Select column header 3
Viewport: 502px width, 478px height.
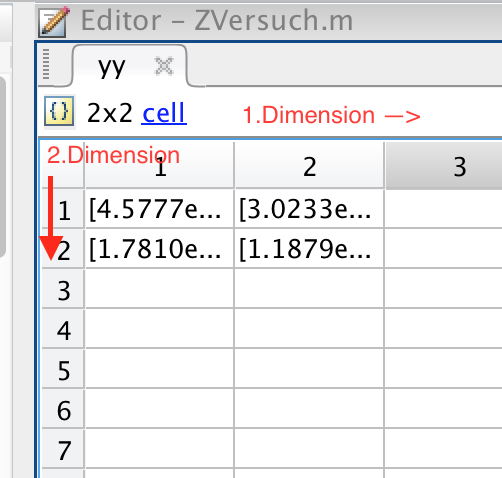click(444, 166)
